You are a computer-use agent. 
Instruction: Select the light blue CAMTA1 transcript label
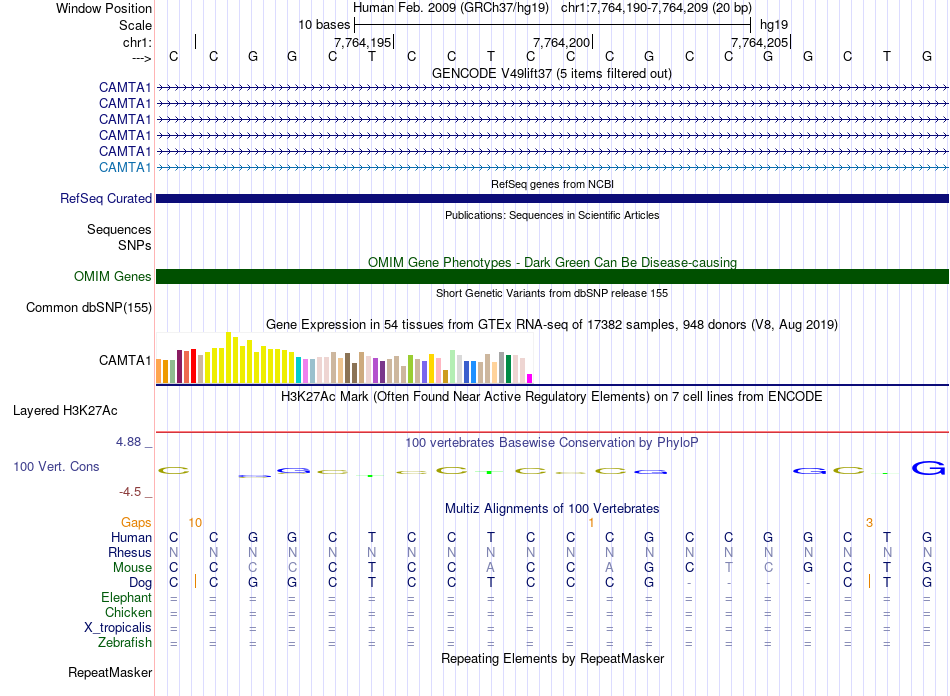(x=125, y=167)
